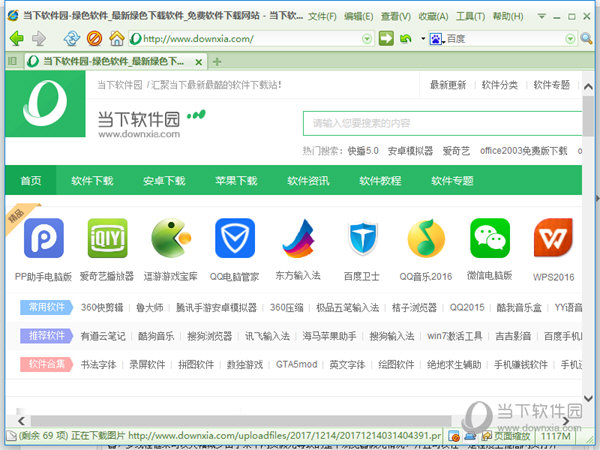Click the GTA5mod link
The height and width of the screenshot is (450, 600).
tap(297, 364)
